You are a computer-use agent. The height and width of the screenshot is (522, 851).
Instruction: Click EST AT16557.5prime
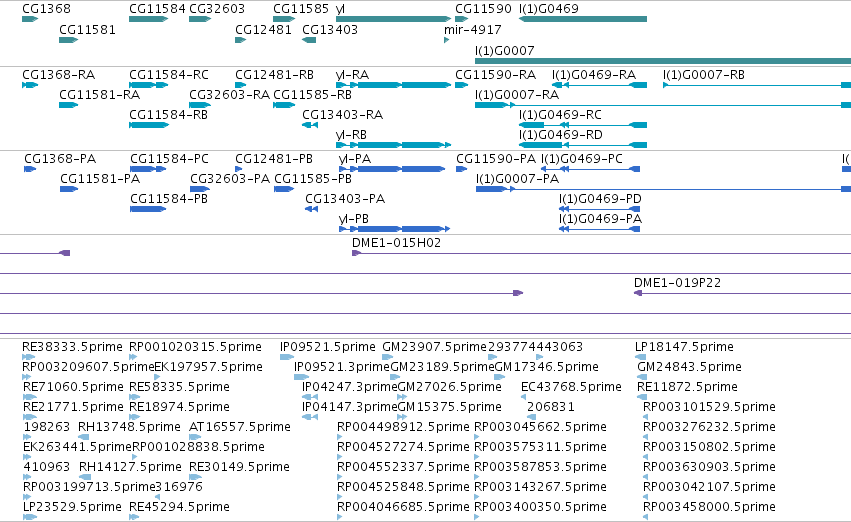pos(195,437)
